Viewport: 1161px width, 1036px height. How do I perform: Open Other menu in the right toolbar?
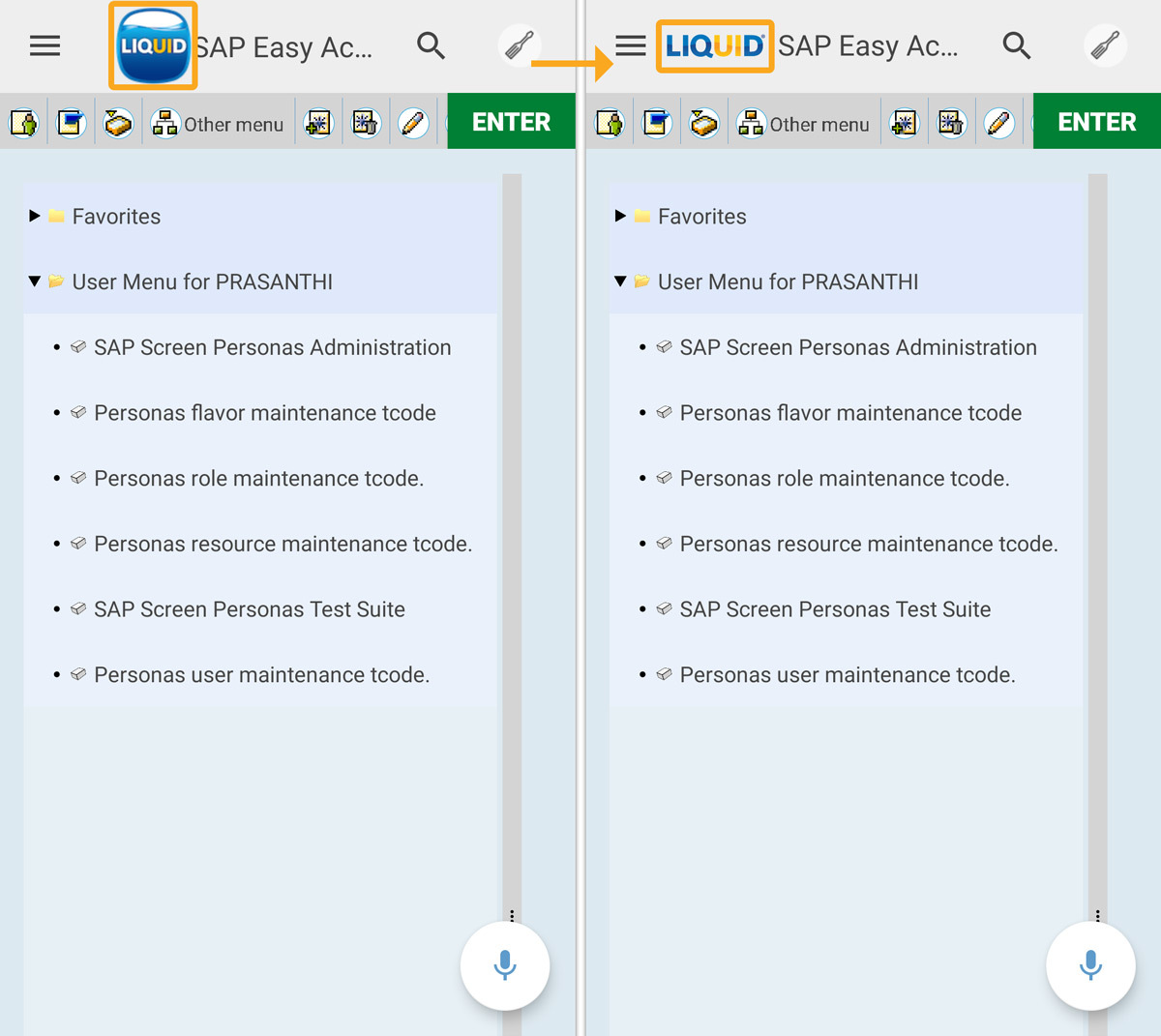(805, 124)
